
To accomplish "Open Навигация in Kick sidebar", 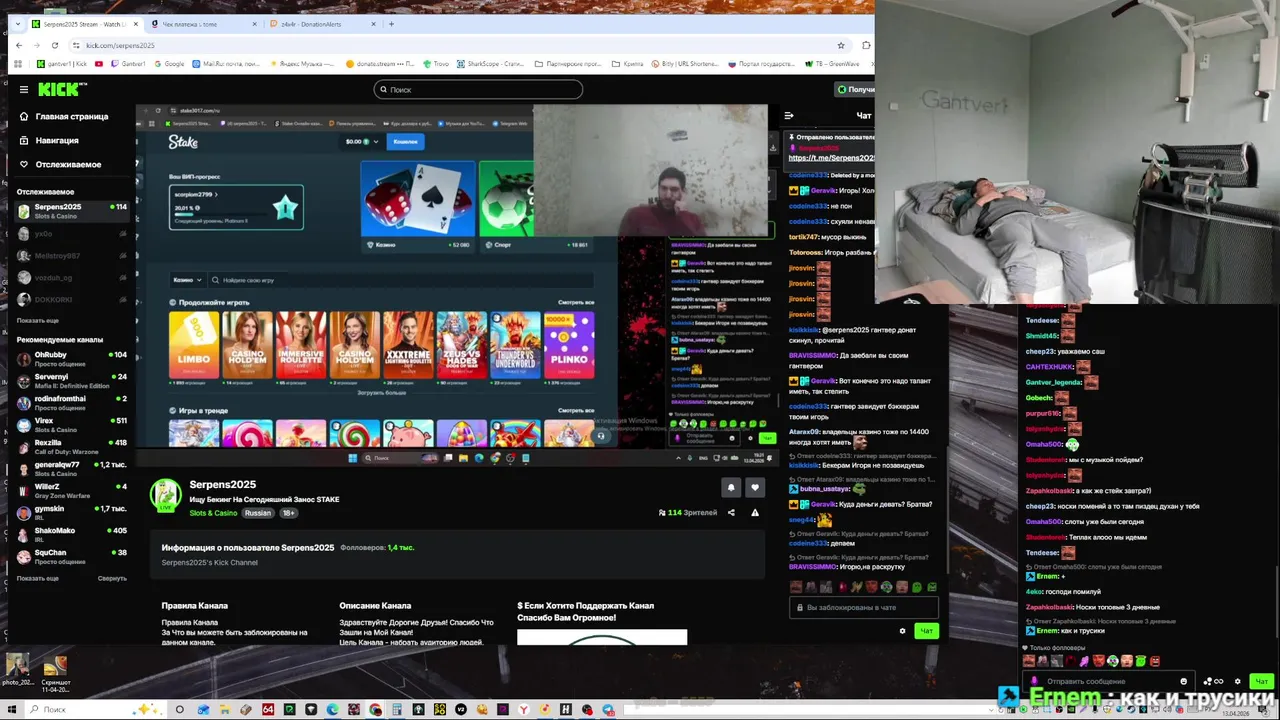I will point(50,141).
